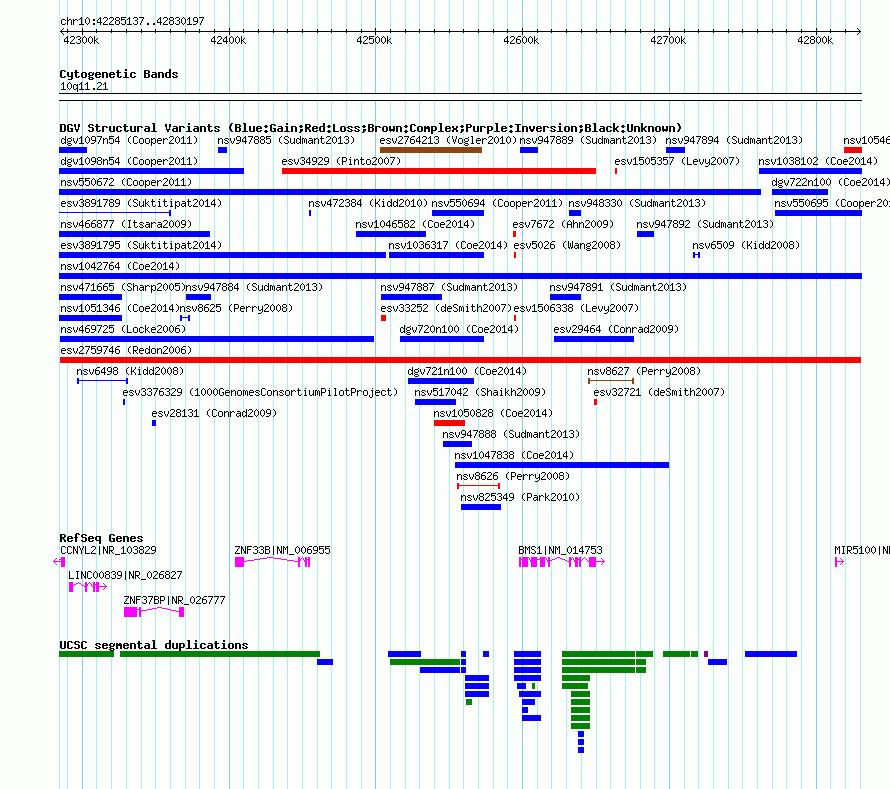
Task: Open esv3891795 (Suktitipat2014) variant label
Action: 141,245
